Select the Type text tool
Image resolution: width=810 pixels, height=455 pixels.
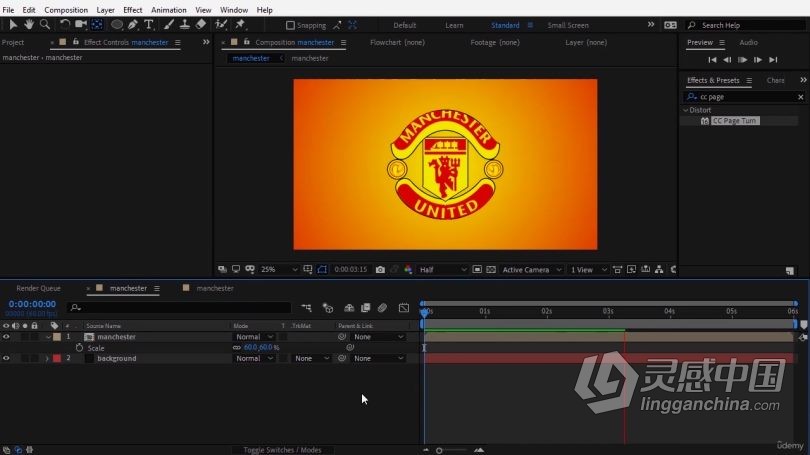coord(149,24)
